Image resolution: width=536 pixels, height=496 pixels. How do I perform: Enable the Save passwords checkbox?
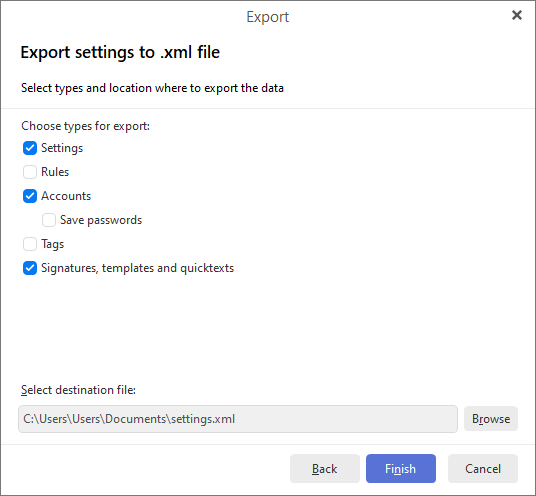tap(49, 220)
